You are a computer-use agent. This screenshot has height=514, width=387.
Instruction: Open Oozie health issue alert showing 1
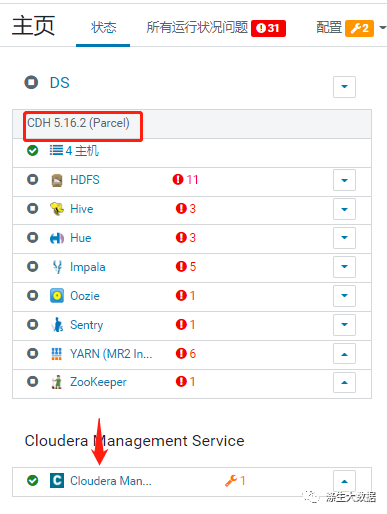185,295
